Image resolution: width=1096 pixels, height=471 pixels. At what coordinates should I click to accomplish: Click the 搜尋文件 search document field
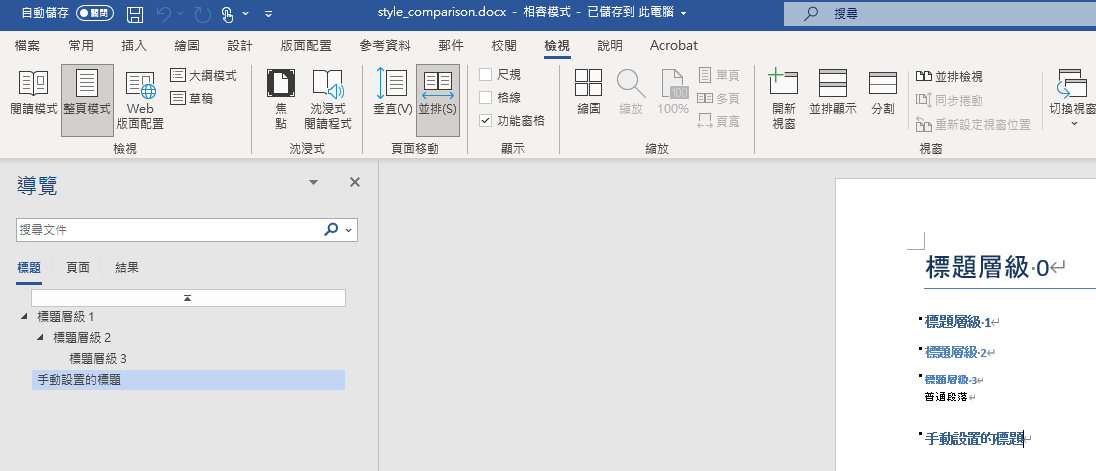170,229
